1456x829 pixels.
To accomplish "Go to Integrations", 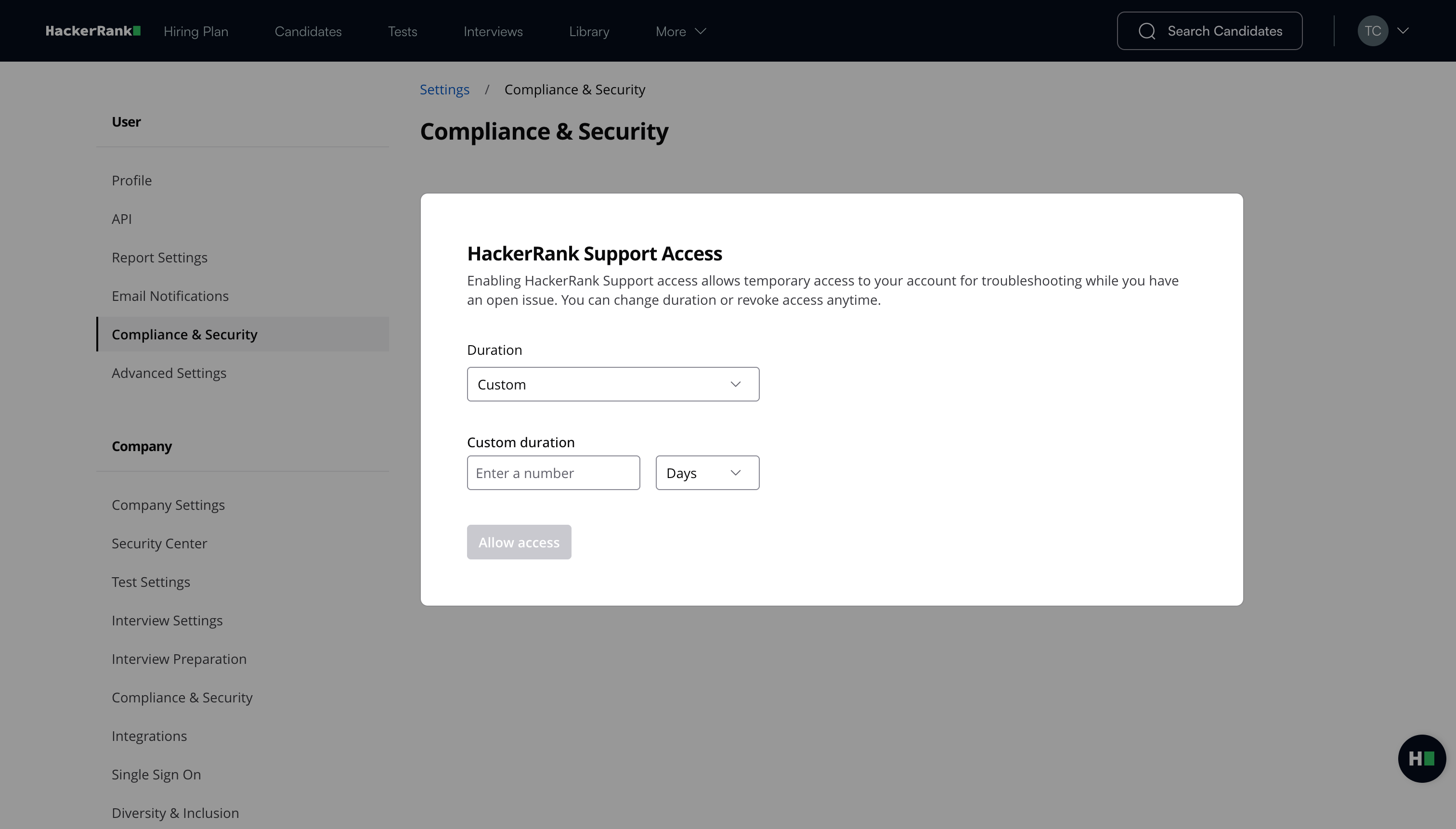I will click(149, 736).
